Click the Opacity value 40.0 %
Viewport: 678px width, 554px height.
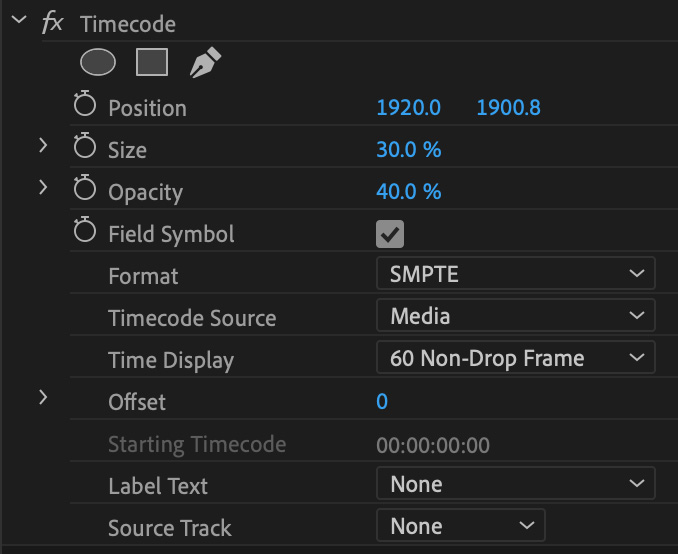pyautogui.click(x=408, y=191)
